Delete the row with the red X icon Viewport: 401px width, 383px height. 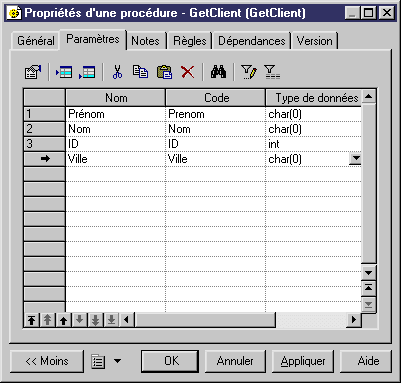click(188, 72)
